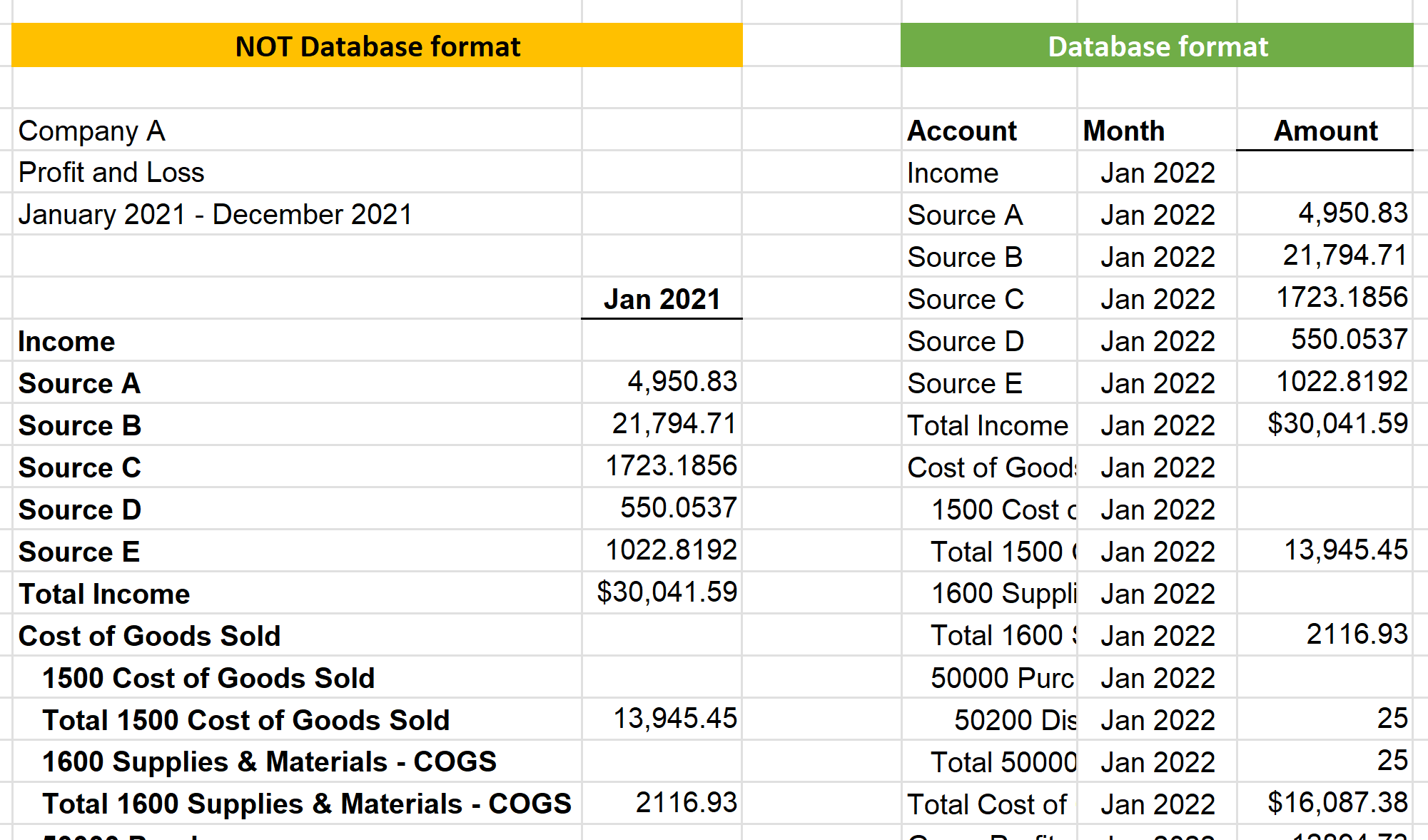
Task: Click the green Database format header
Action: pos(1157,46)
